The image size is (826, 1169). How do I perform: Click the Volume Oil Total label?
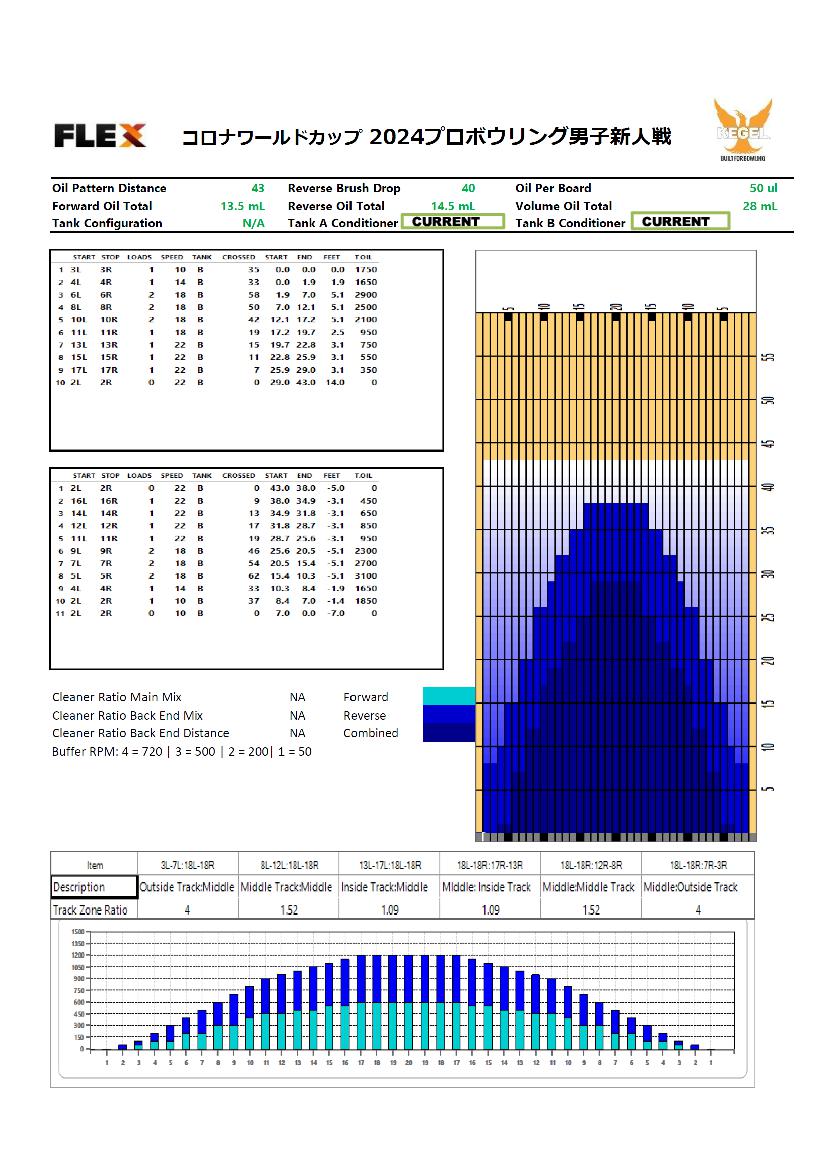564,206
